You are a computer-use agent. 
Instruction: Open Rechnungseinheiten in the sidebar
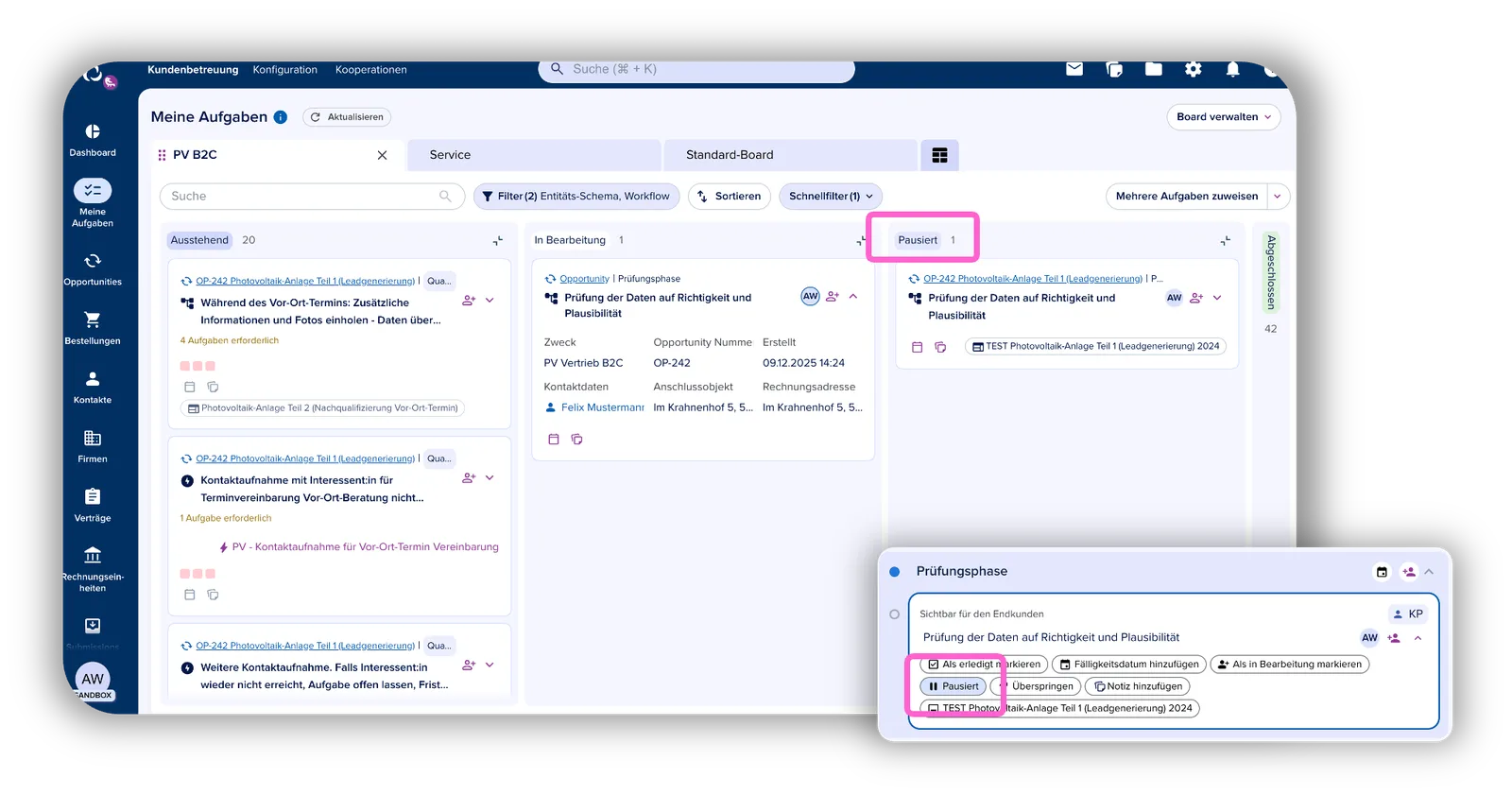tap(93, 569)
